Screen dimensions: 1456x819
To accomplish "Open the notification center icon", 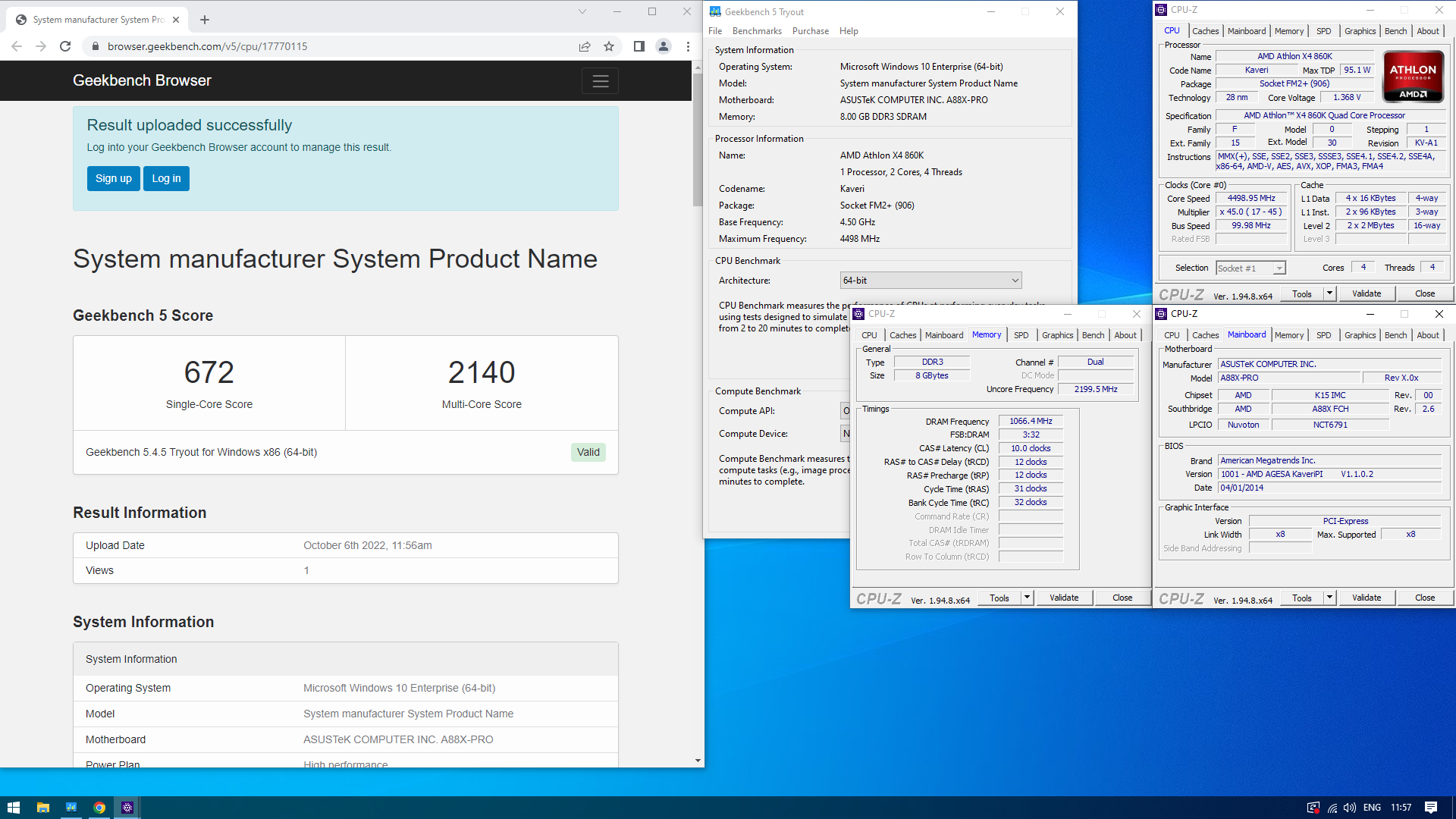I will coord(1431,808).
